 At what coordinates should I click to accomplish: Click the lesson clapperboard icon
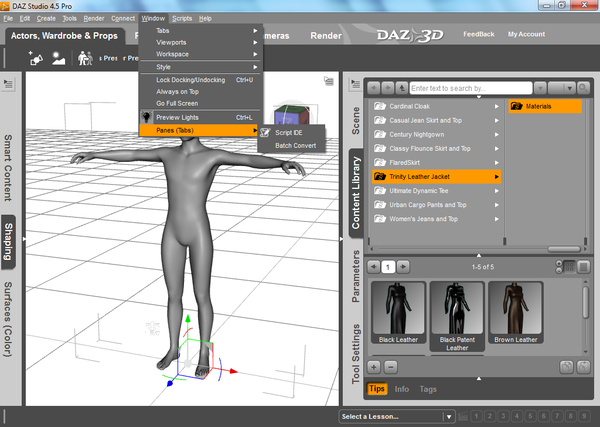click(463, 416)
